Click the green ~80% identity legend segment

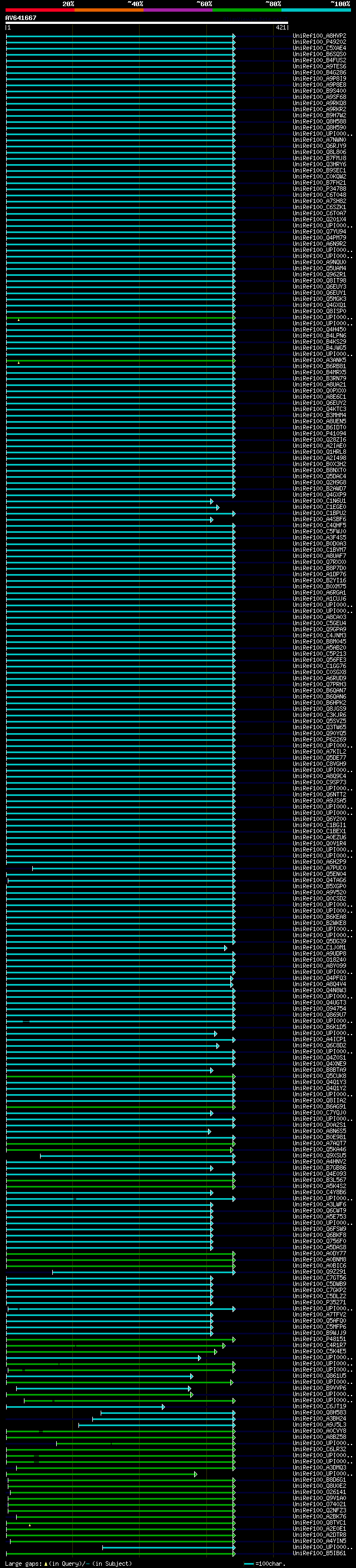247,10
